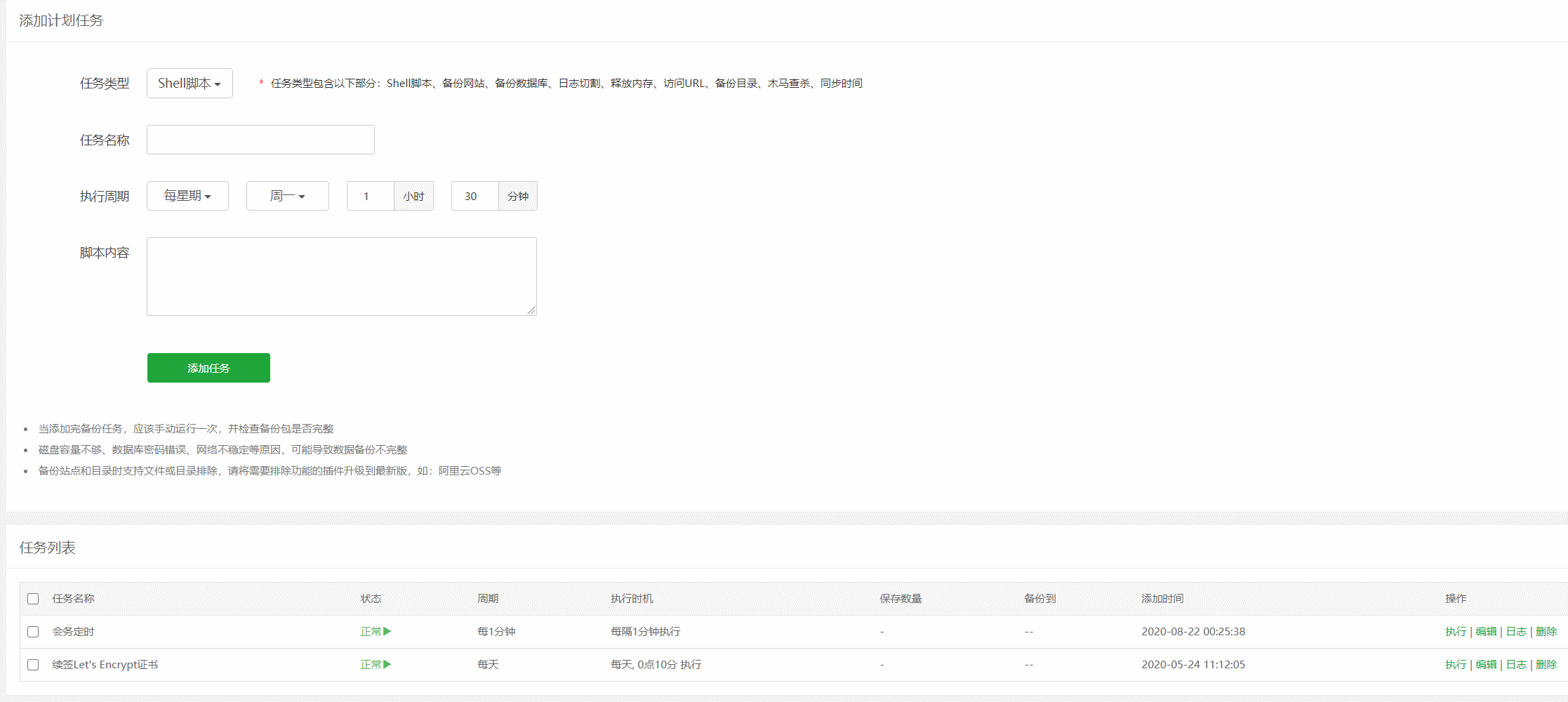Delete the 会务定时 task via 删除
1568x702 pixels.
(1546, 632)
